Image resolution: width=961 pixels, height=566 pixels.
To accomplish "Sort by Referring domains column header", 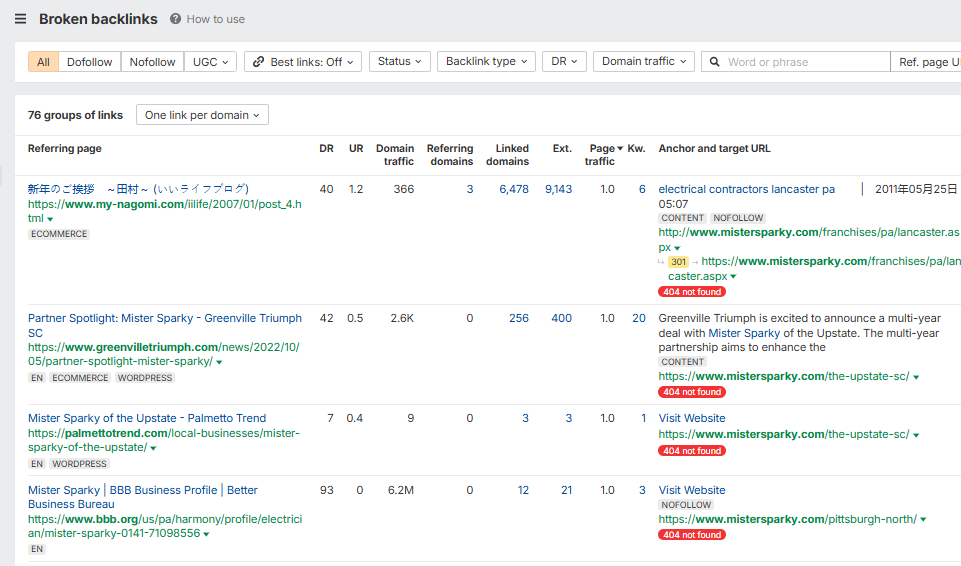I will pos(450,154).
